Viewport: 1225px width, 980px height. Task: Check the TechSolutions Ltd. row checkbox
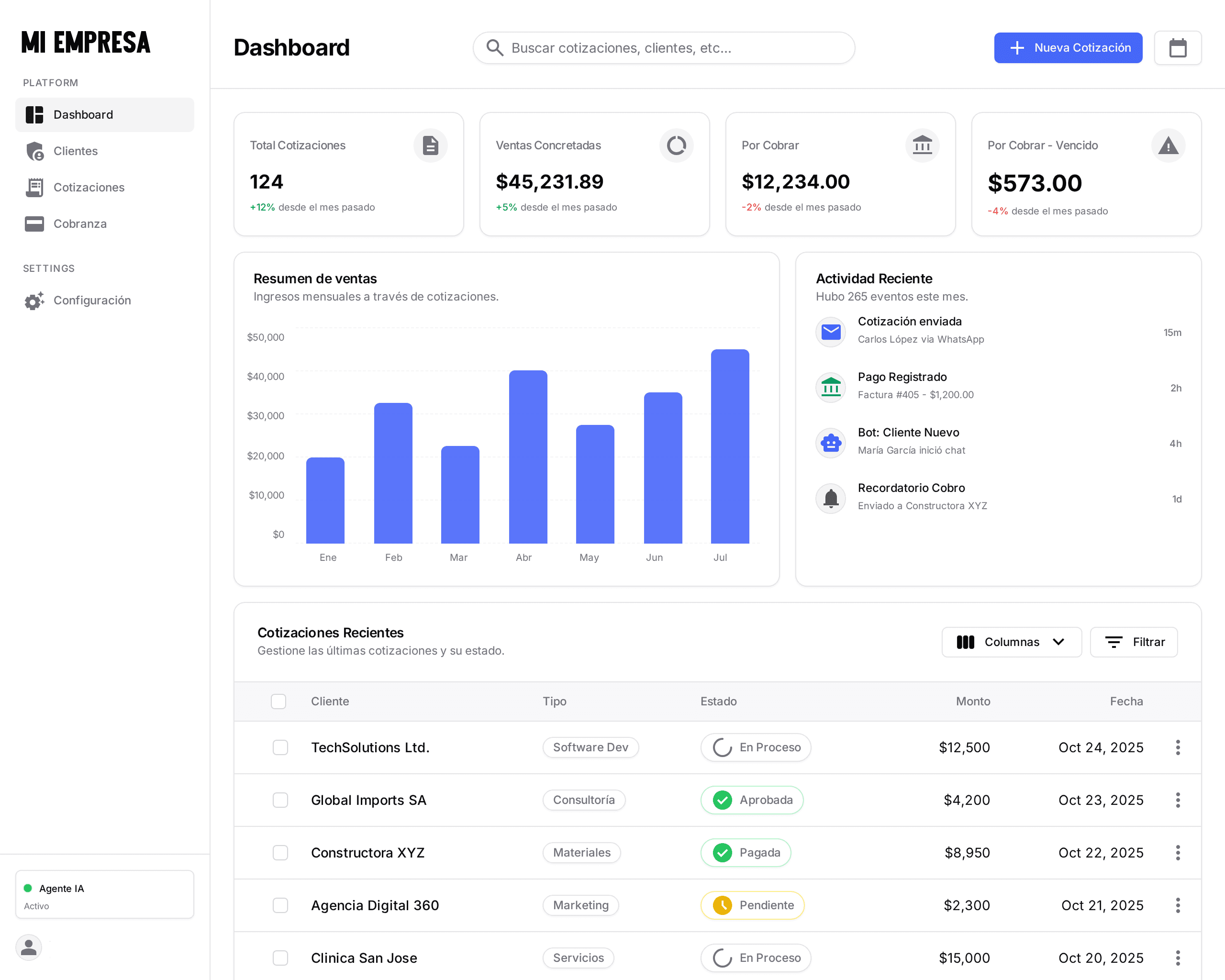pos(280,747)
